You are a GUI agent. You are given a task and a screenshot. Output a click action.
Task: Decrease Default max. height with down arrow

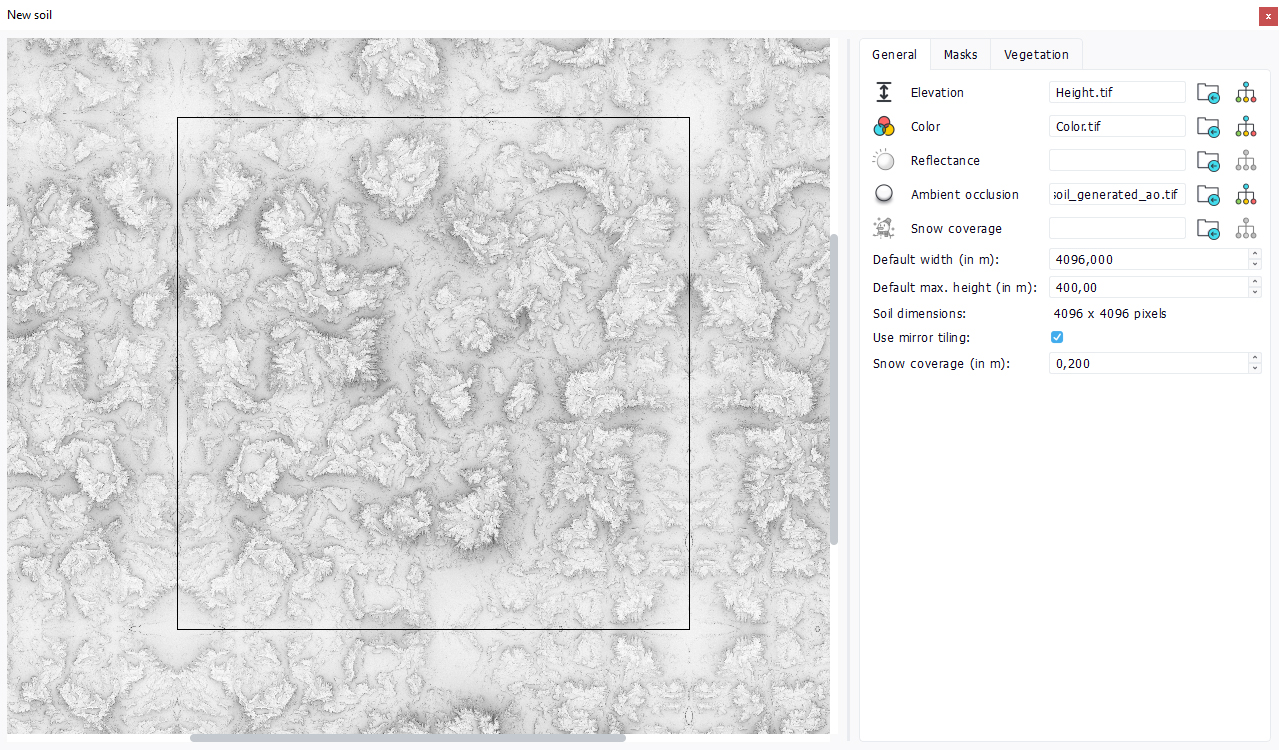pyautogui.click(x=1255, y=292)
